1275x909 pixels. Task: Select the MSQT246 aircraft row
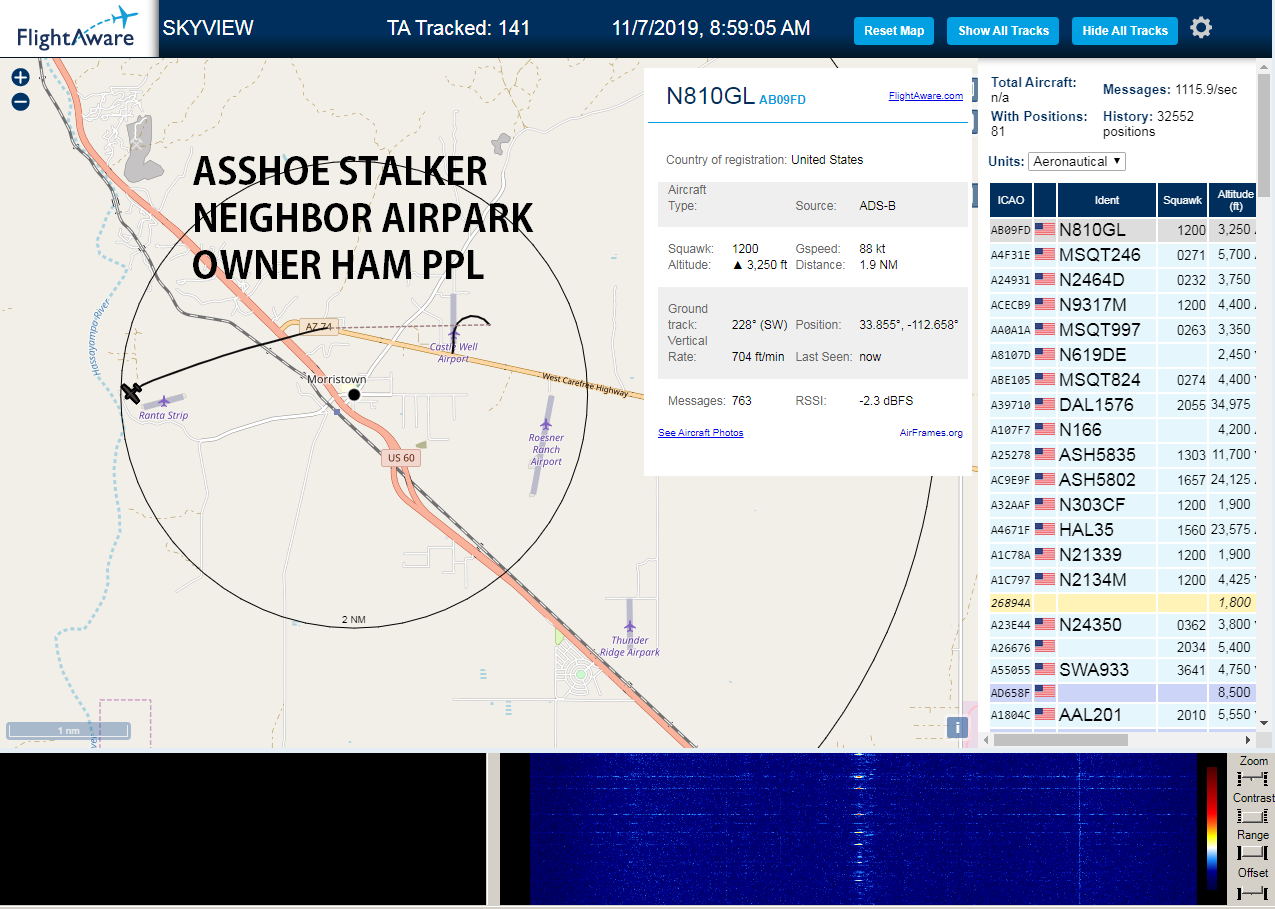click(1123, 254)
